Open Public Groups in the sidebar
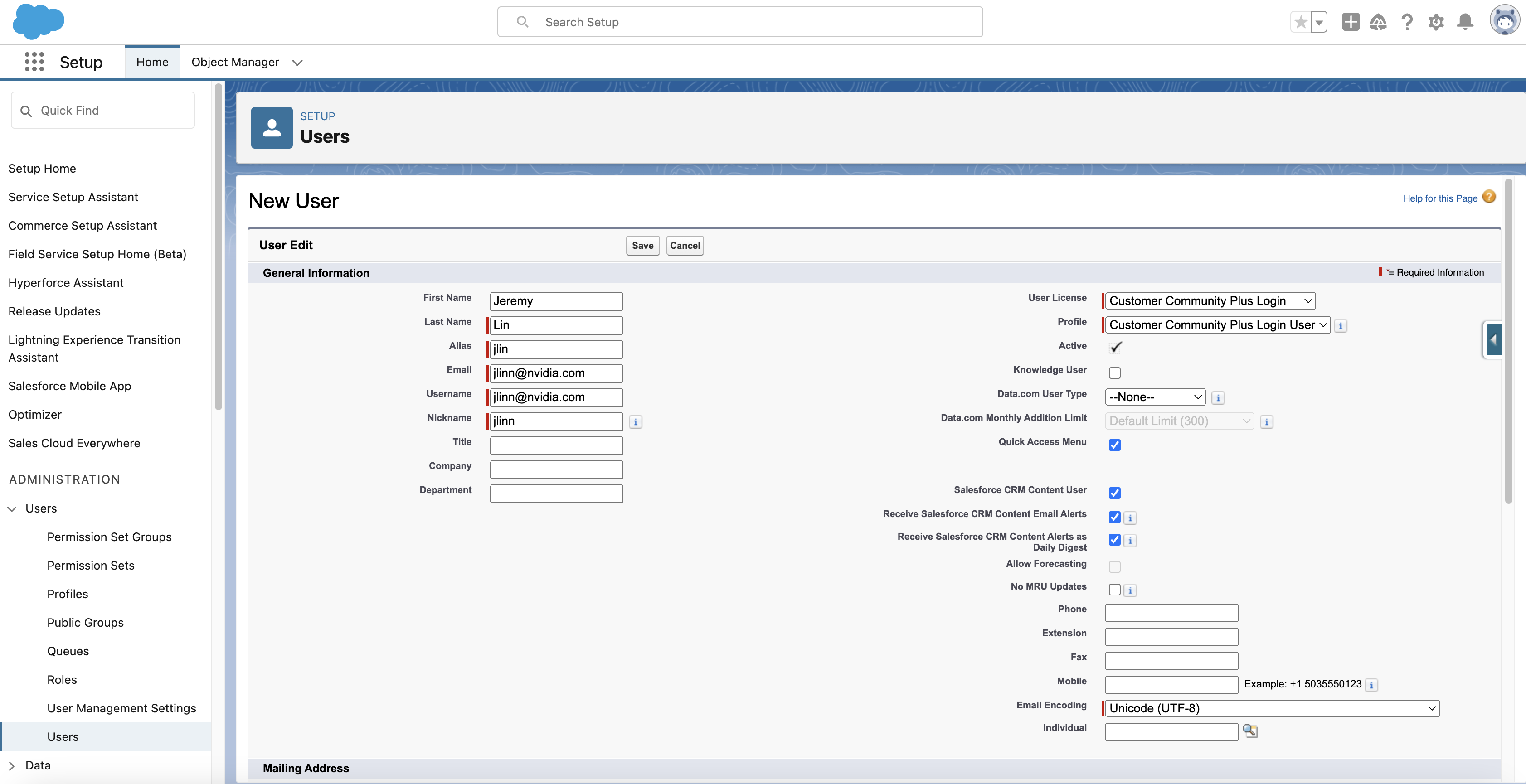This screenshot has height=784, width=1526. tap(85, 622)
